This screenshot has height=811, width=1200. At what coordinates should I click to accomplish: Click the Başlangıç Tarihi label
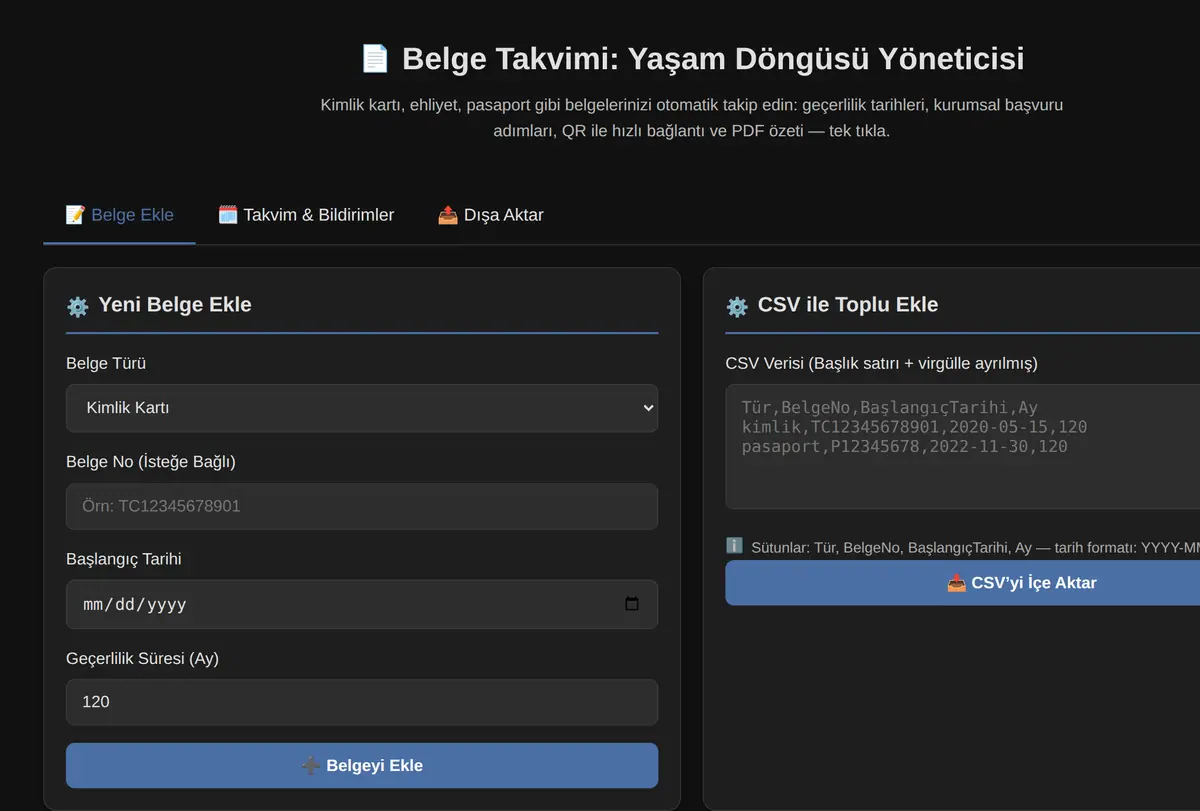click(x=124, y=559)
